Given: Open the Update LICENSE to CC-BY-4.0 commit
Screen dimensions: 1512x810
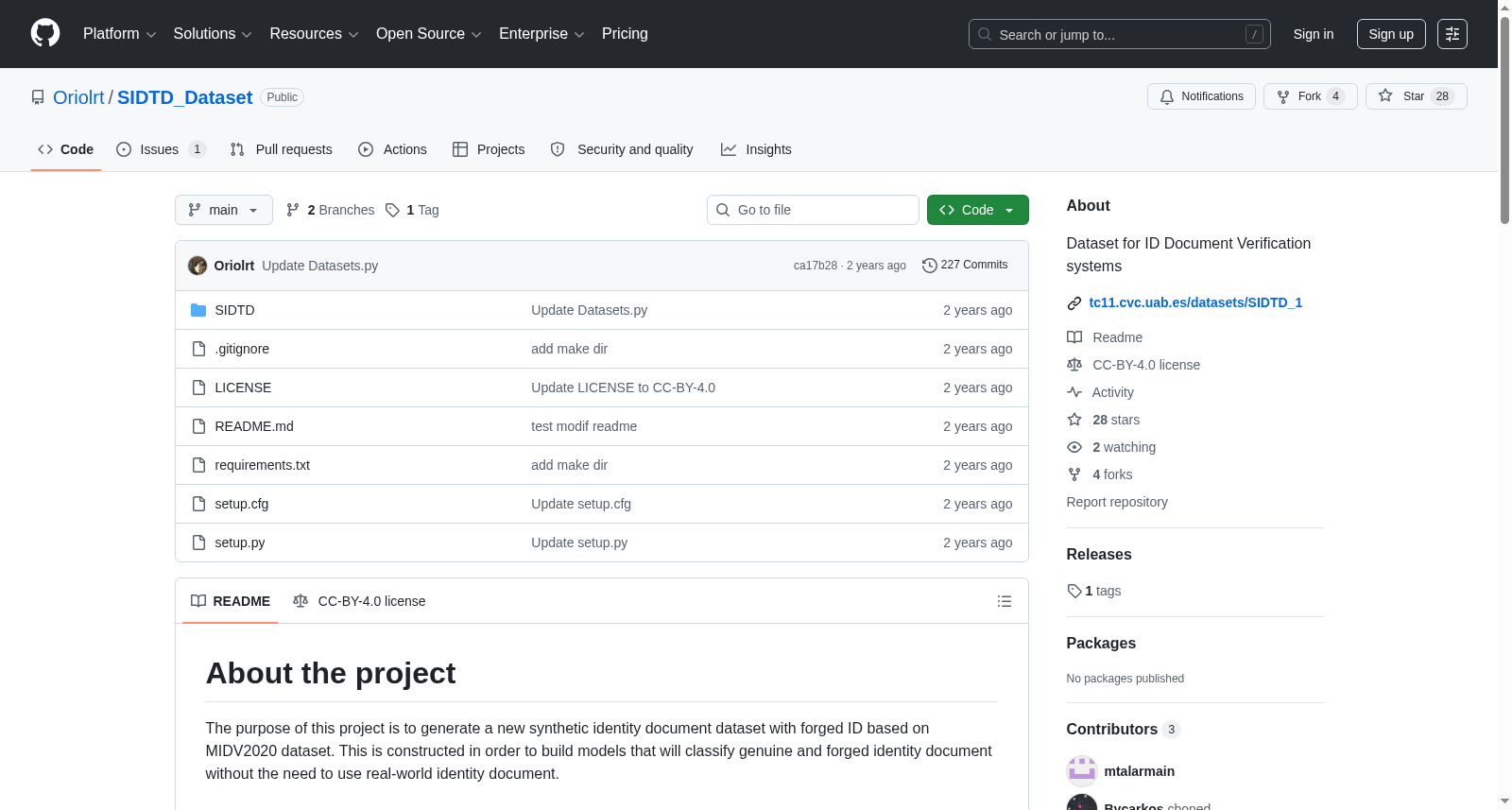Looking at the screenshot, I should [x=623, y=388].
